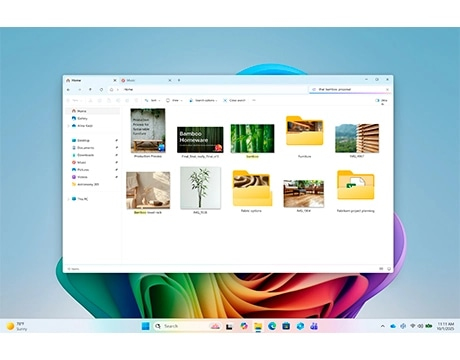Click the search box containing bamboo proposal query

point(350,90)
